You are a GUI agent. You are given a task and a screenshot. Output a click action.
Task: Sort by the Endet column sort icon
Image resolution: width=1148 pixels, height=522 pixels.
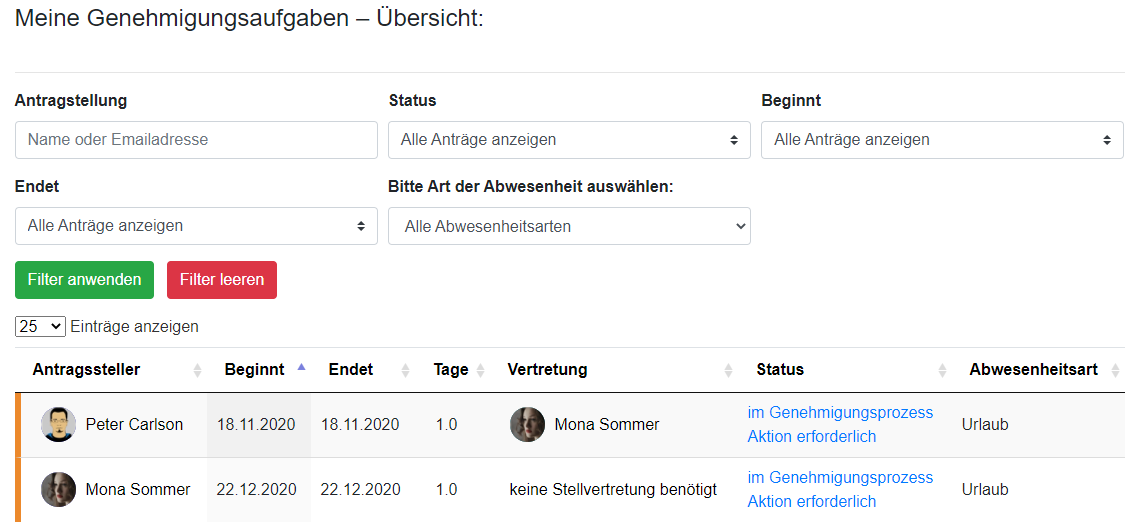tap(406, 370)
